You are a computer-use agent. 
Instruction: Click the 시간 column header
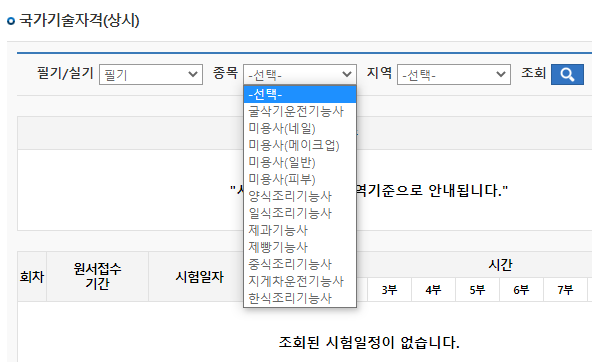pos(500,265)
